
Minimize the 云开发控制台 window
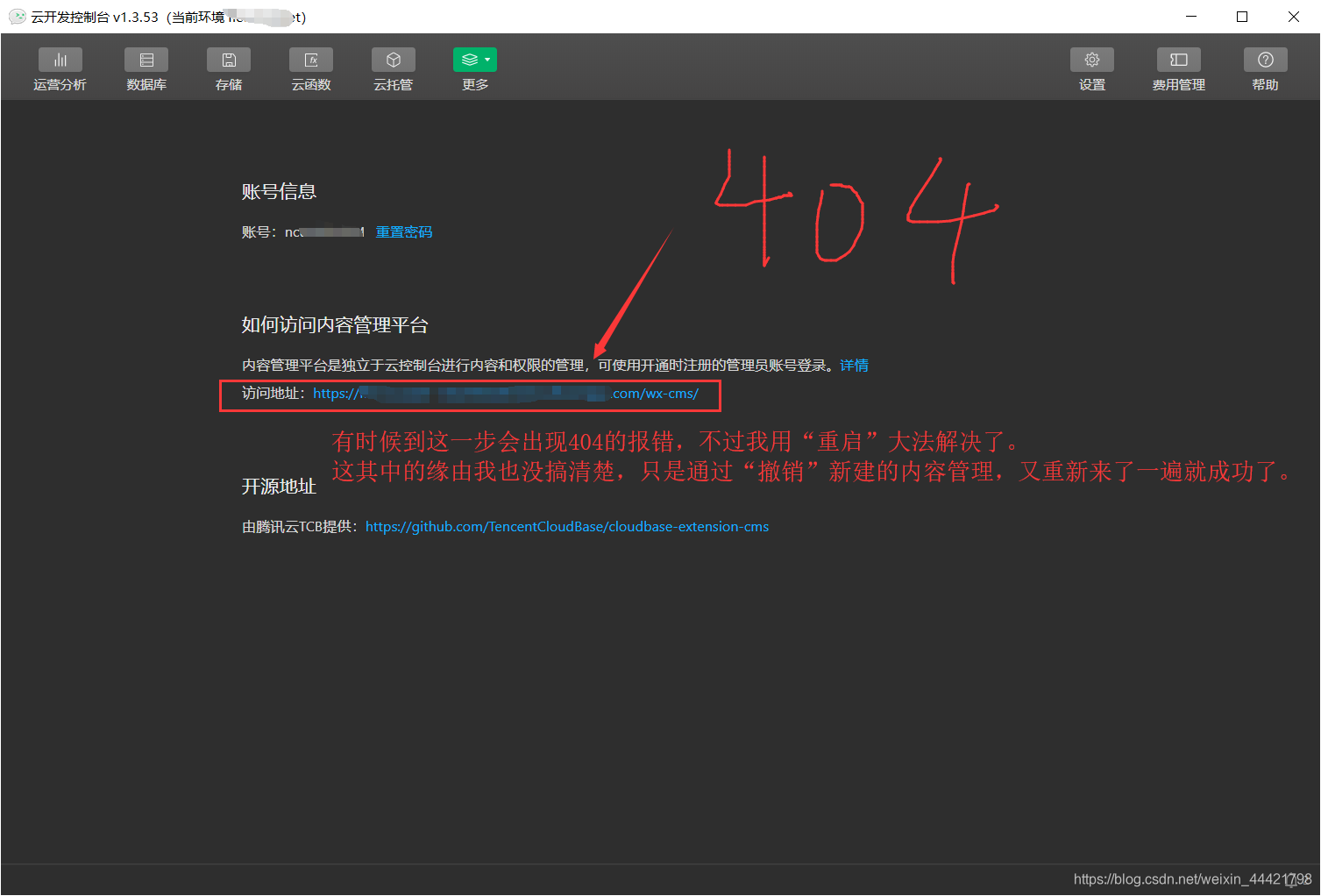pos(1191,17)
